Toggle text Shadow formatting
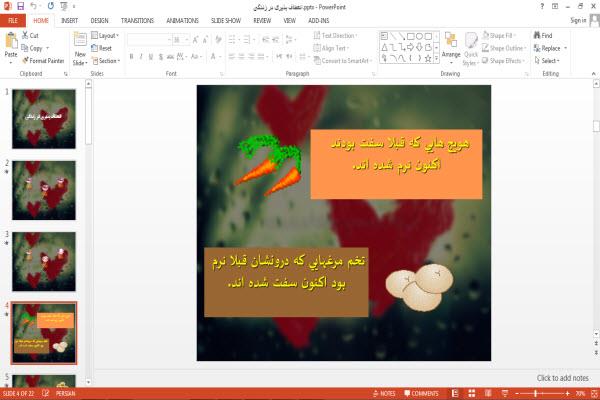The image size is (600, 400). 161,57
